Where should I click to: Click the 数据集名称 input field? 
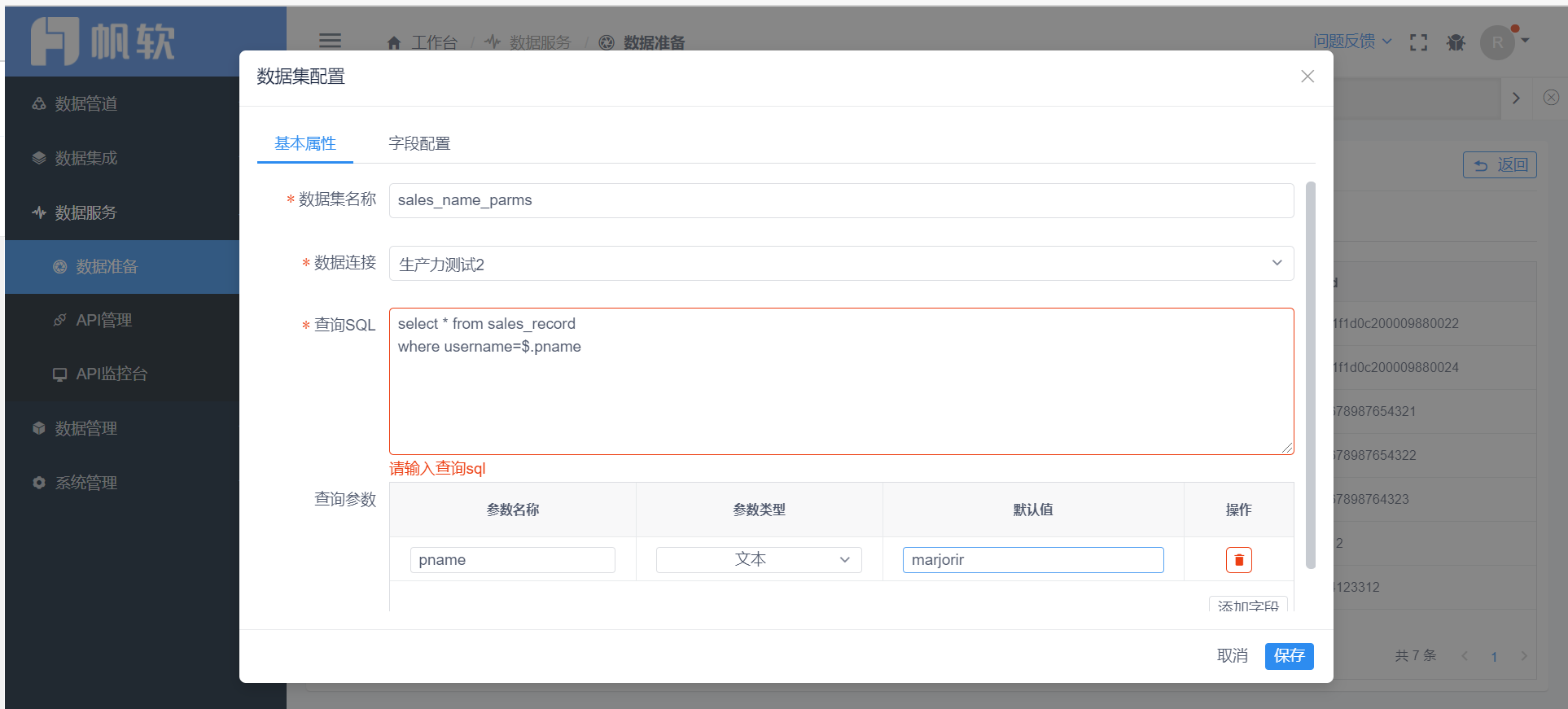tap(841, 200)
